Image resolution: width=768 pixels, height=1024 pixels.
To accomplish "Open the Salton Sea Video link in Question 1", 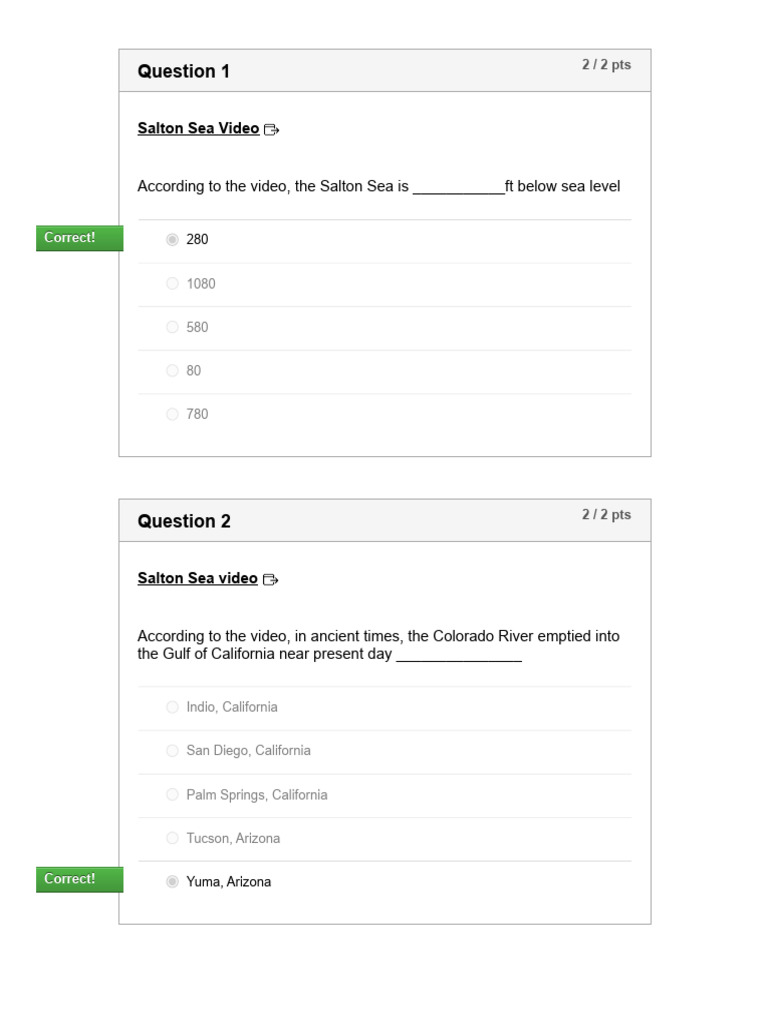I will coord(198,128).
